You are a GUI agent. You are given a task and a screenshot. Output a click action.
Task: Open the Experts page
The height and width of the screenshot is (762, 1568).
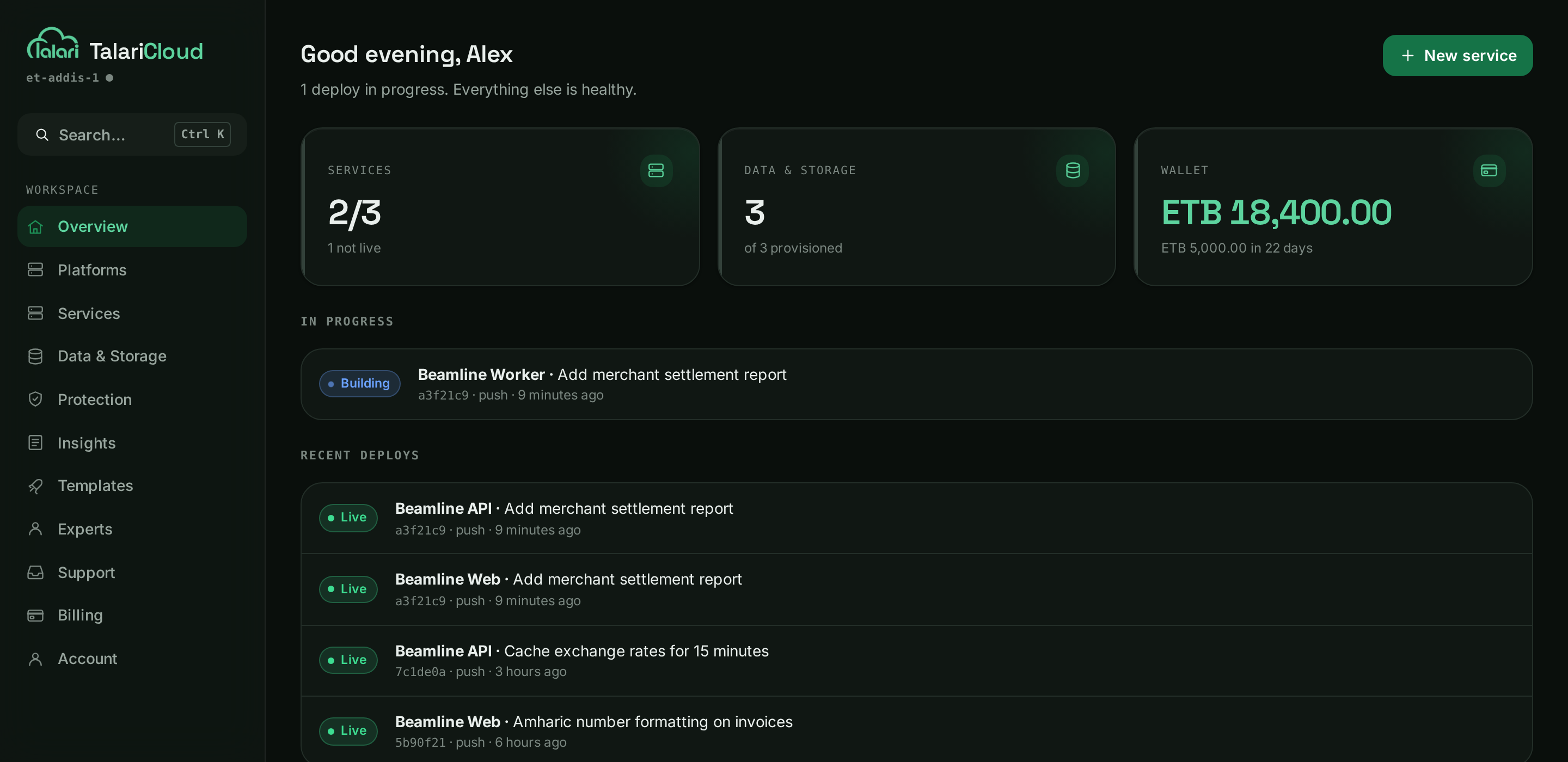pyautogui.click(x=132, y=530)
